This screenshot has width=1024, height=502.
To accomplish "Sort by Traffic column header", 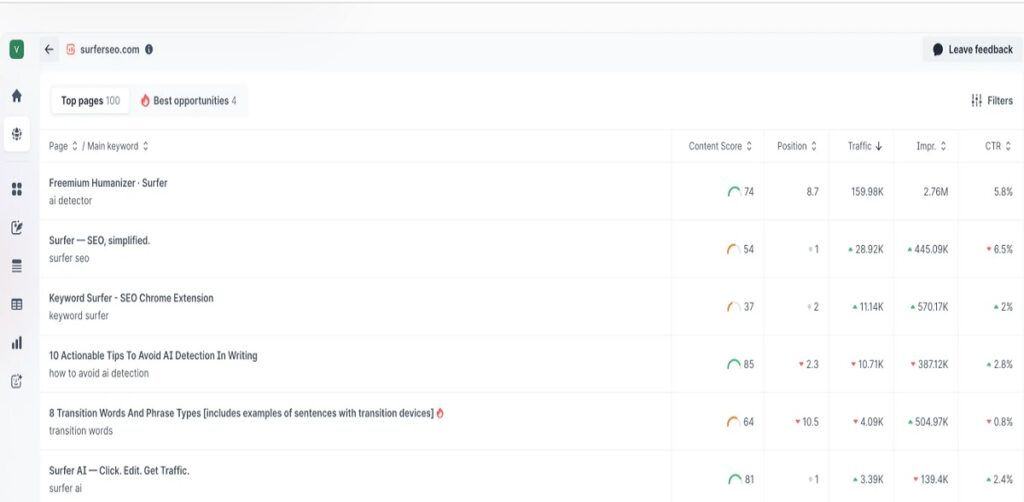I will 865,146.
